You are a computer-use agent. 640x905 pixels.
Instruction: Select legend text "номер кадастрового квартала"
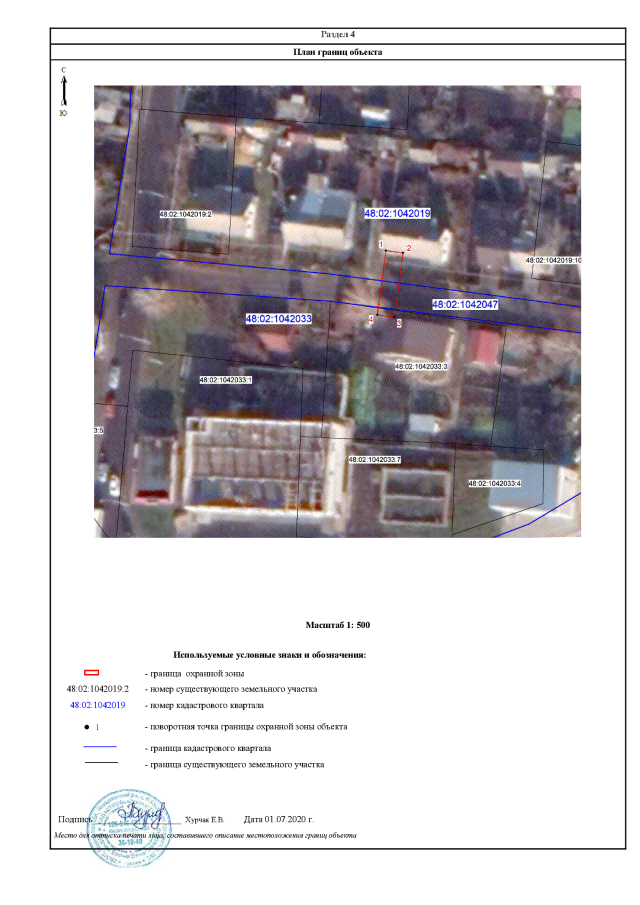click(x=207, y=705)
